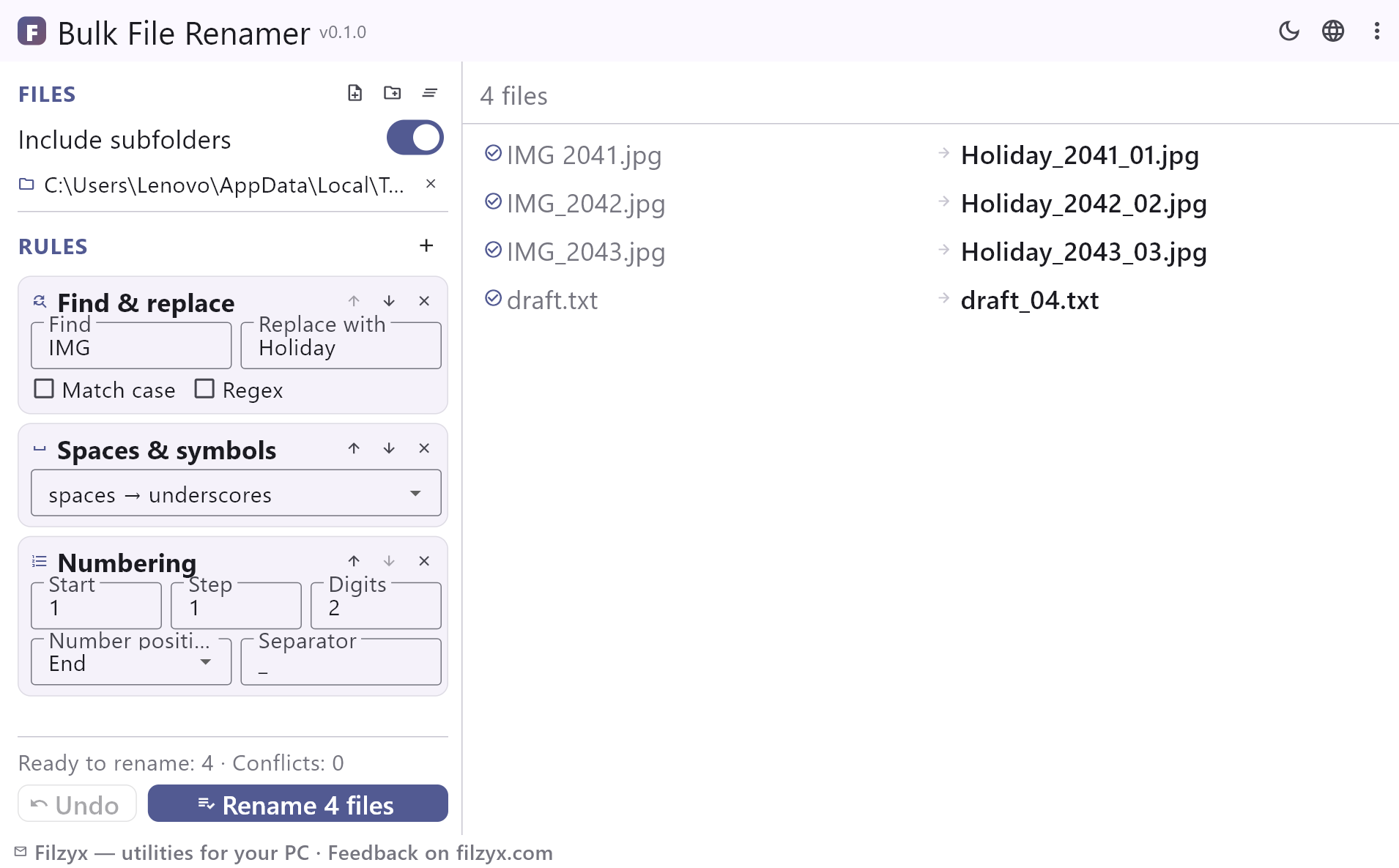Viewport: 1399px width, 868px height.
Task: Click the add folder icon
Action: point(393,93)
